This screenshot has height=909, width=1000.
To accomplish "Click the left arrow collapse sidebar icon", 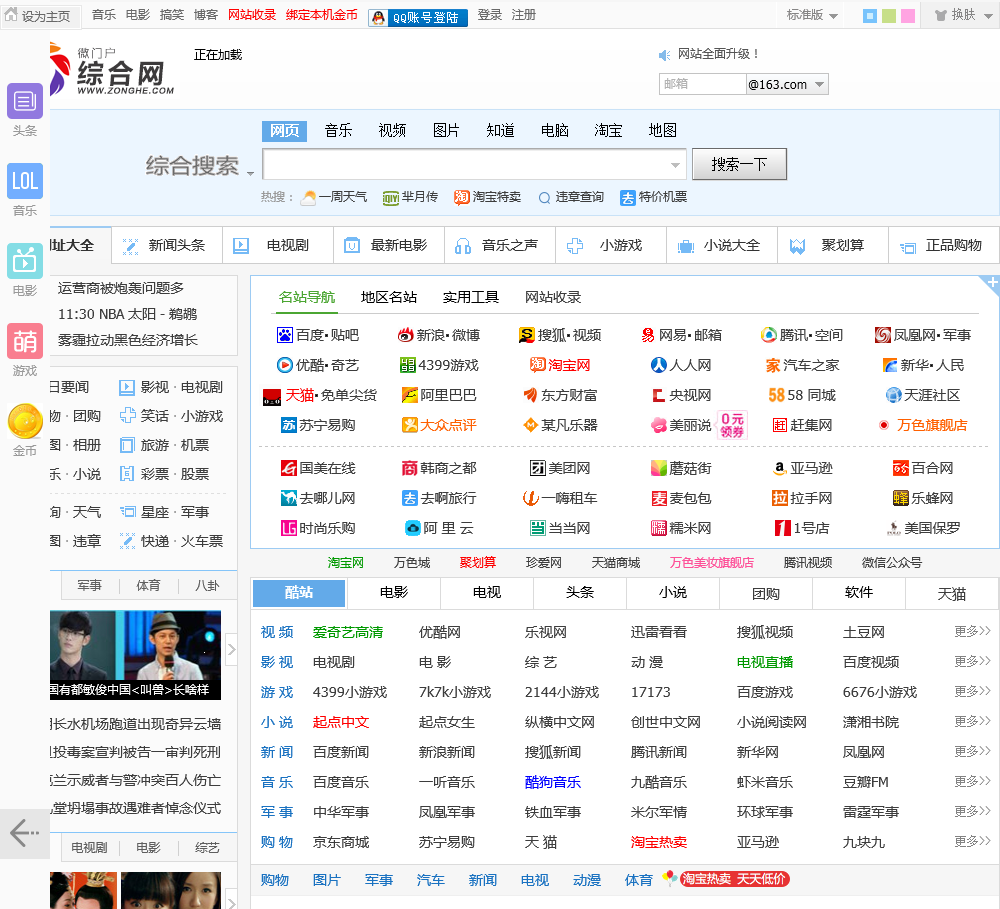I will 24,833.
